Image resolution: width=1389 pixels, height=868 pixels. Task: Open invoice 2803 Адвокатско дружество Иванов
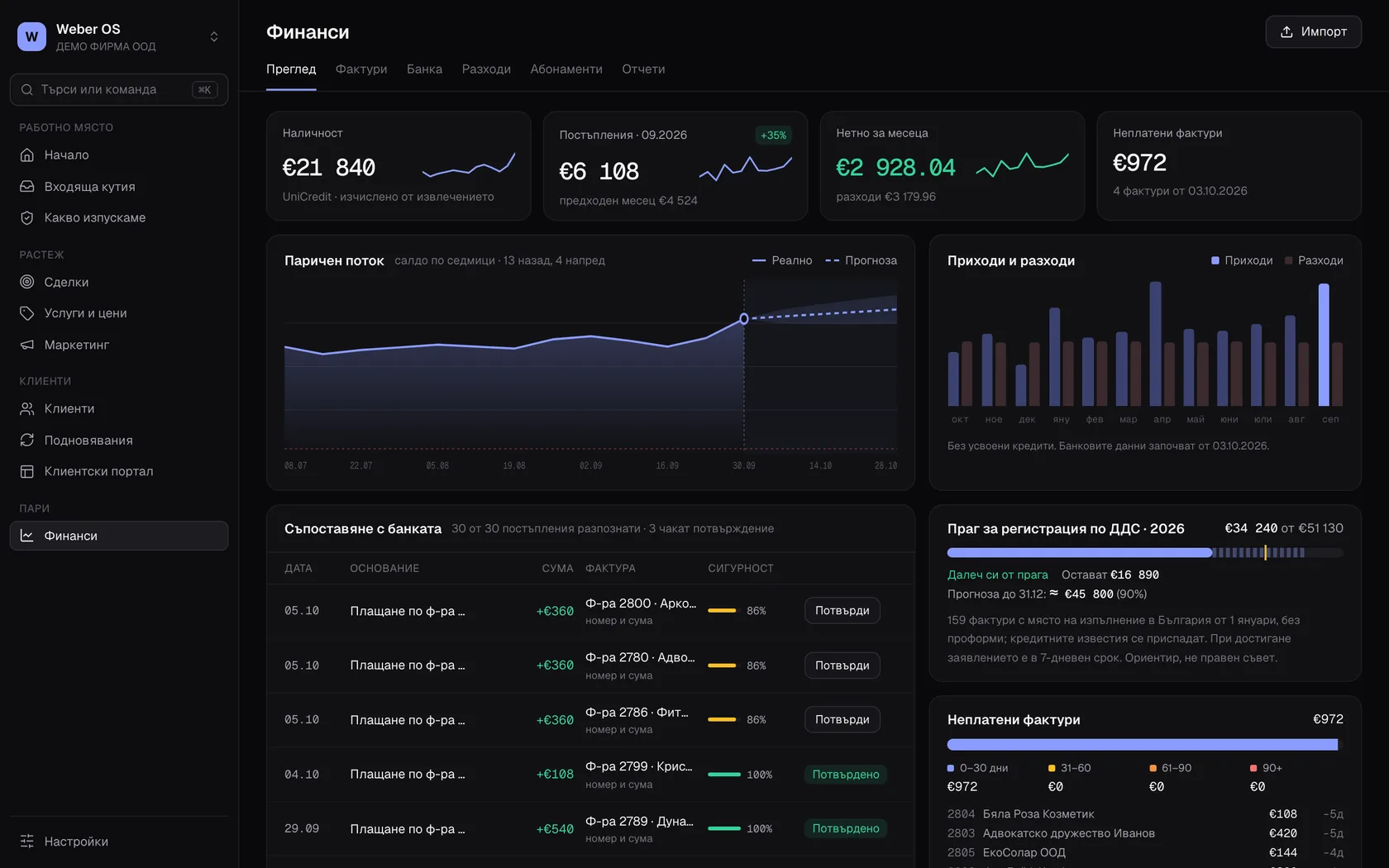[1145, 833]
